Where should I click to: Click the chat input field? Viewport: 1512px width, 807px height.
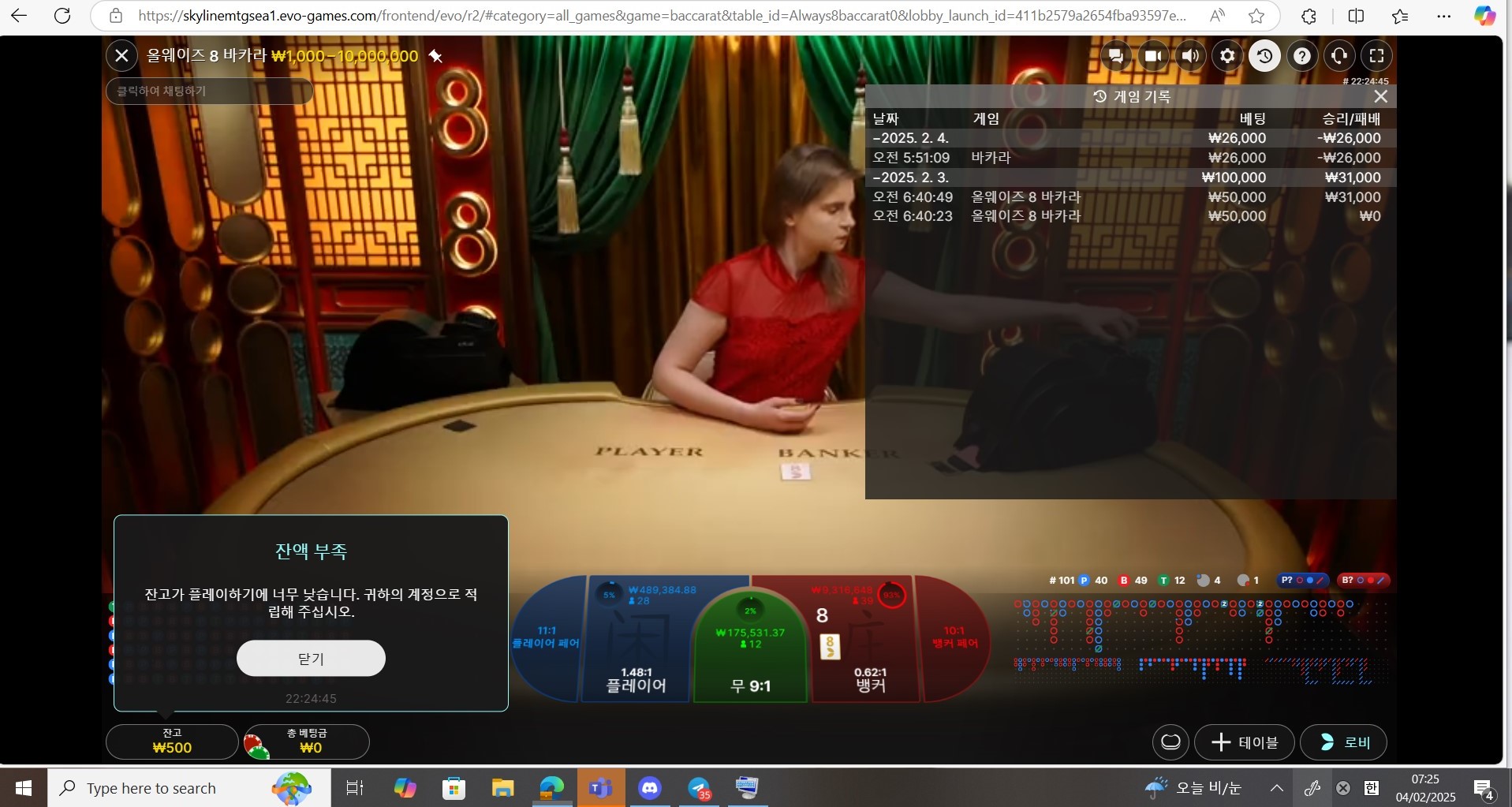pos(209,92)
